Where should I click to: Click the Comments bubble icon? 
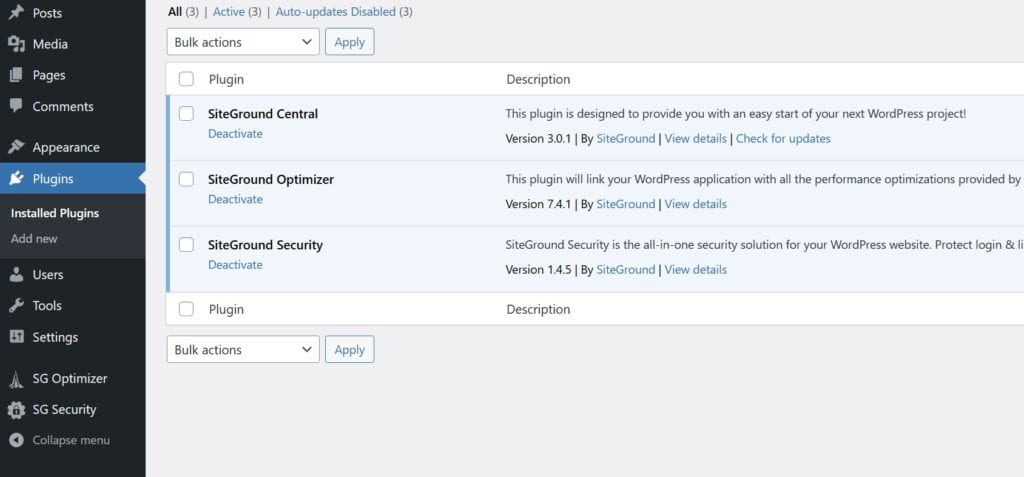(16, 106)
